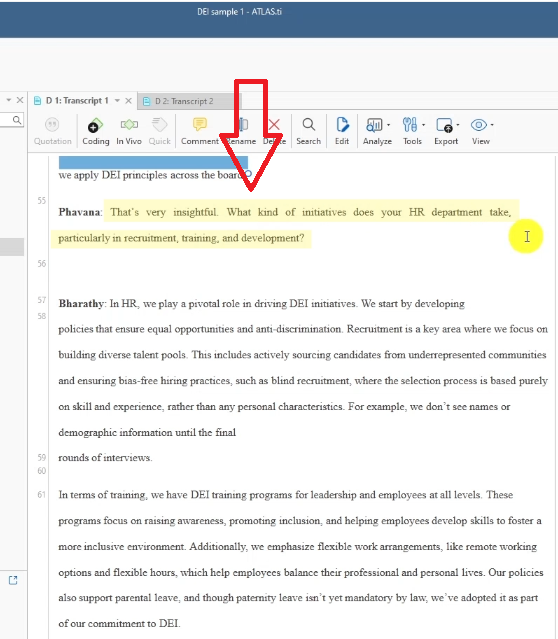
Task: Click the pop-out icon in left sidebar
Action: pos(13,580)
